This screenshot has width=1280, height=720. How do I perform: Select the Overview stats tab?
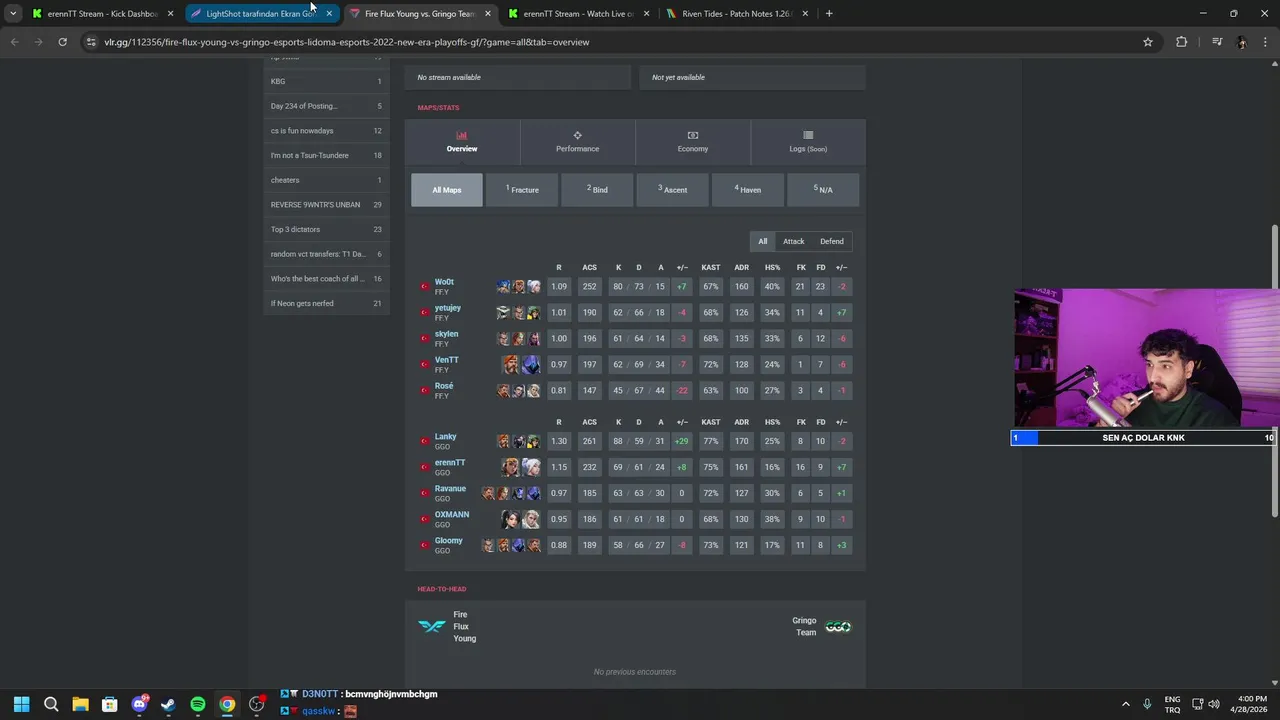click(462, 141)
